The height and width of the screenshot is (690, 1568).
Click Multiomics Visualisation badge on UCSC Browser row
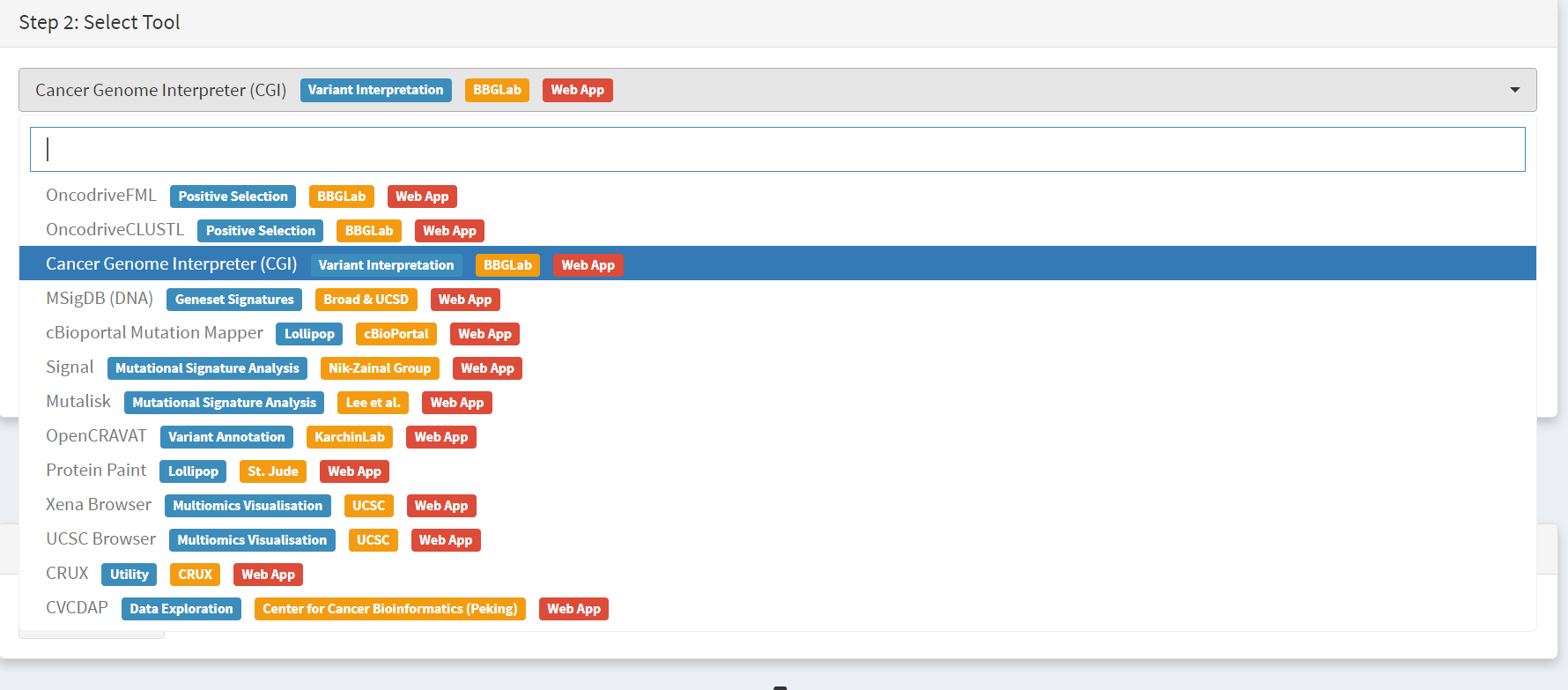tap(252, 540)
